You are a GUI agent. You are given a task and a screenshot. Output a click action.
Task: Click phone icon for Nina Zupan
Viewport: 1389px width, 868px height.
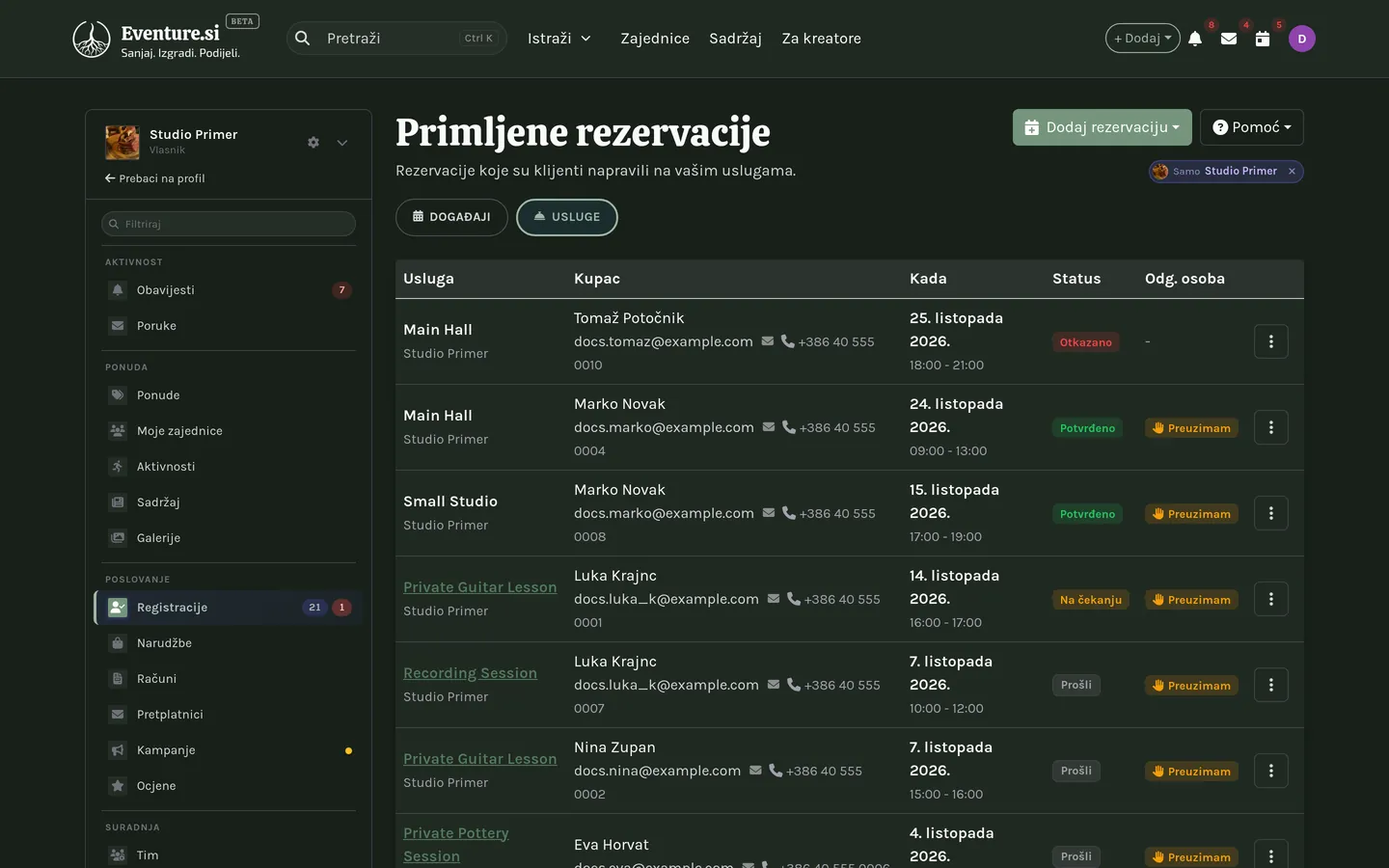click(776, 771)
